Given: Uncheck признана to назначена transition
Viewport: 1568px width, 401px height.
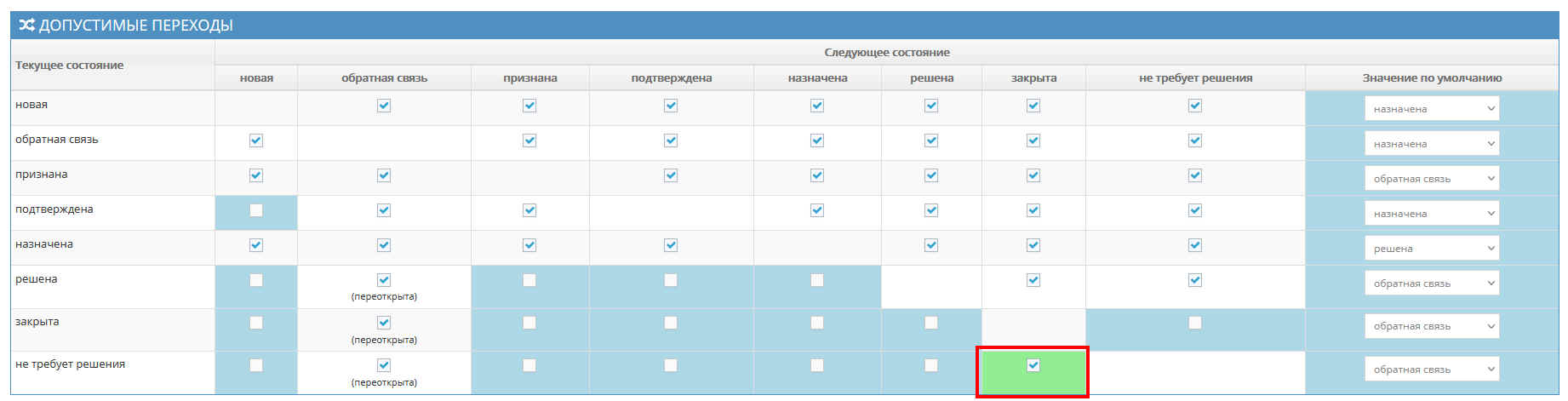Looking at the screenshot, I should tap(817, 175).
